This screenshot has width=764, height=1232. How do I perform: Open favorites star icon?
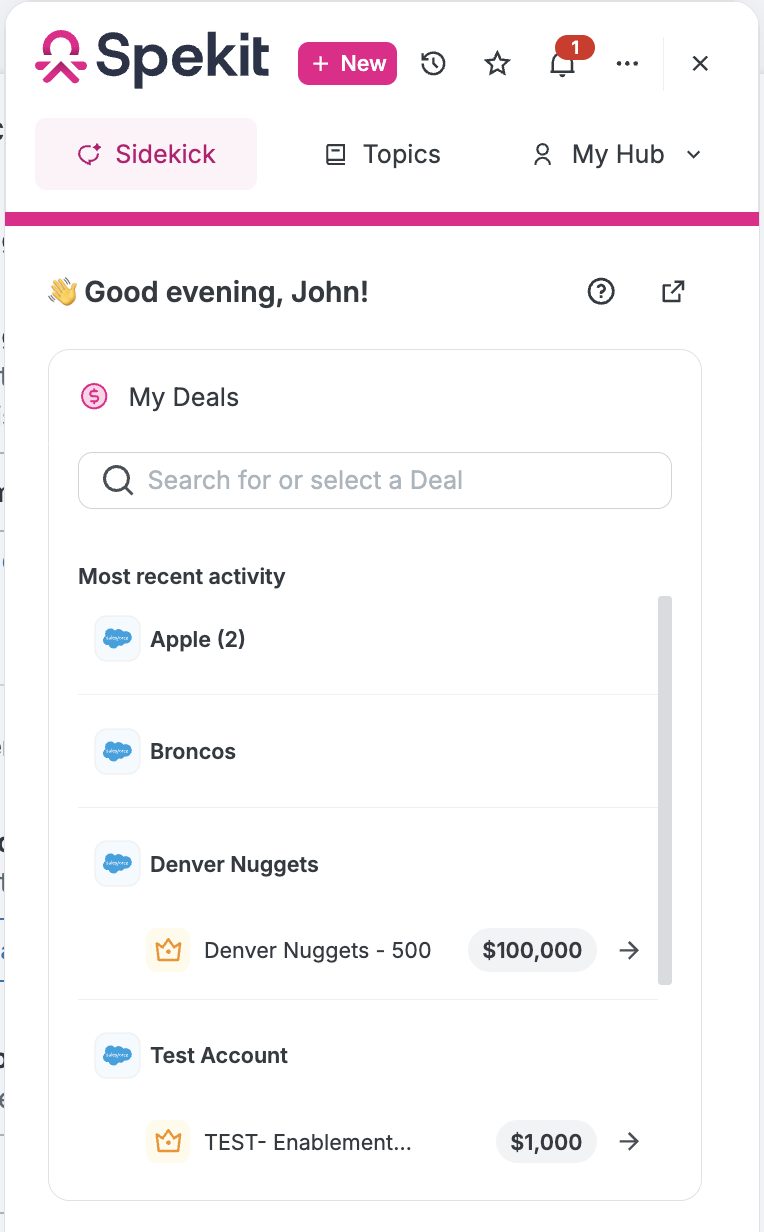(x=497, y=64)
